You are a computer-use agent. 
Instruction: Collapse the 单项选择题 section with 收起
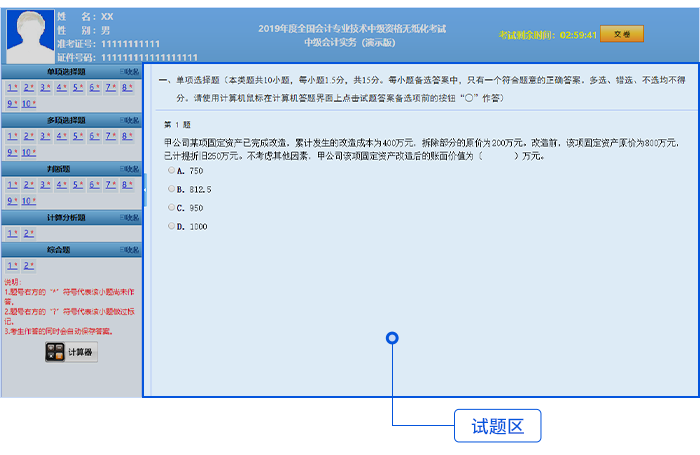tap(129, 72)
